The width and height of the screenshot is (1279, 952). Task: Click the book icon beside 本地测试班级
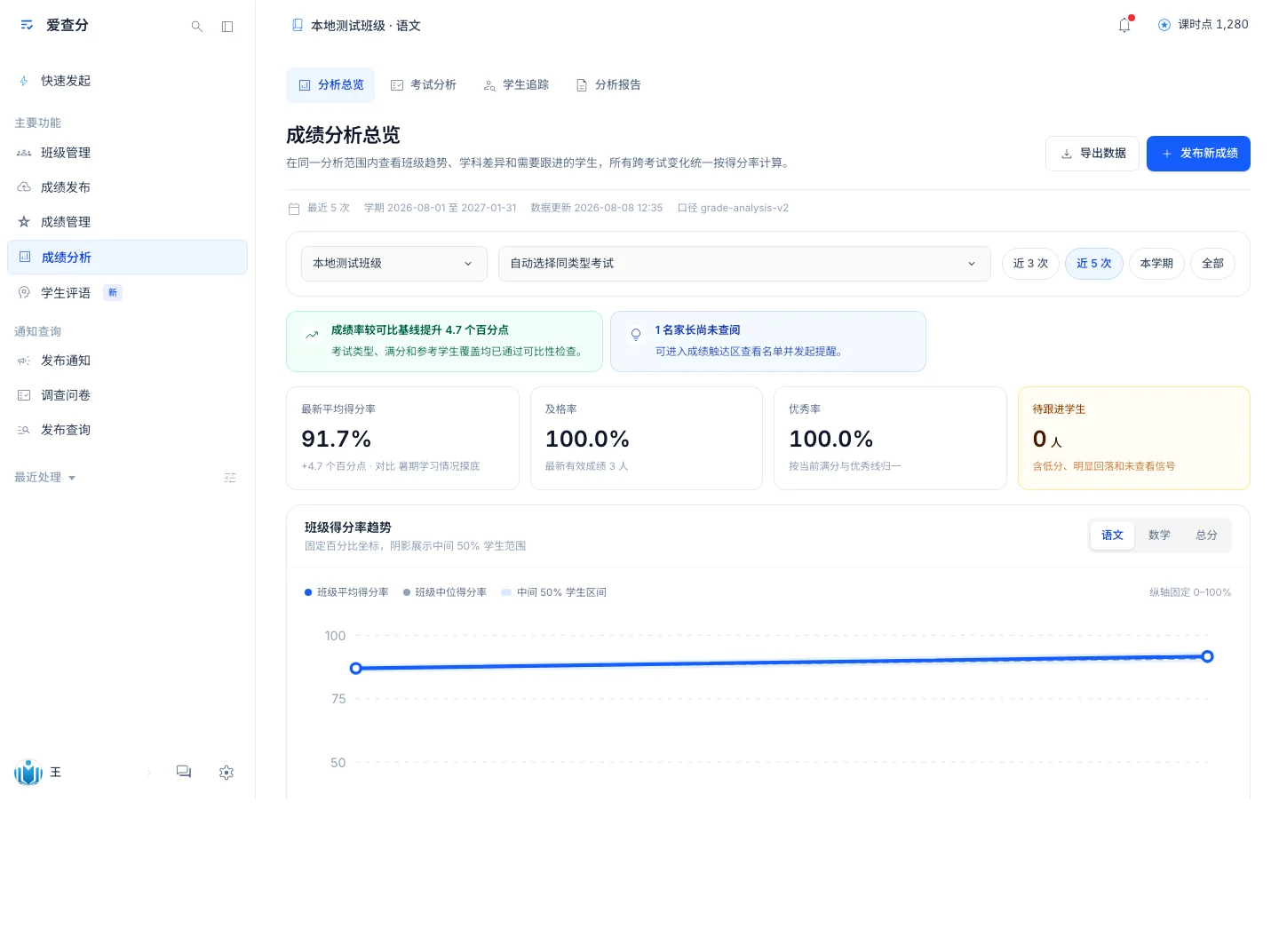(298, 25)
